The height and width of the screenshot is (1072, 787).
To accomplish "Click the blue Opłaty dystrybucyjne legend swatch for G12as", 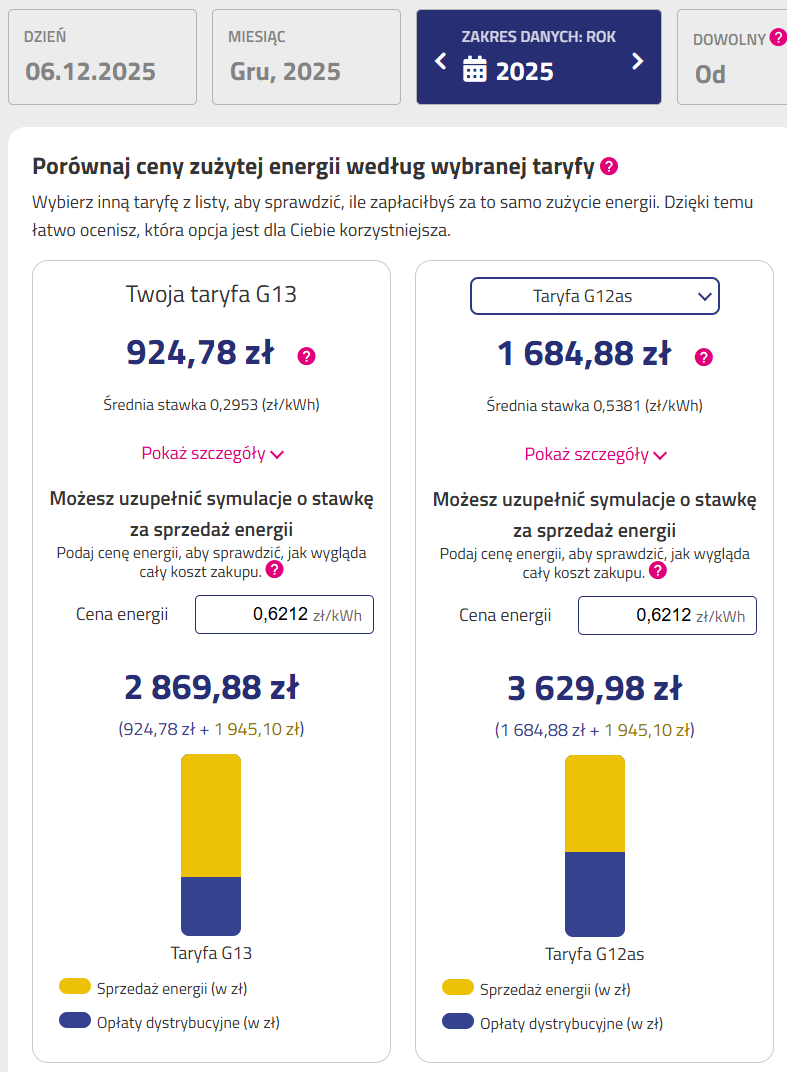I will [457, 1022].
